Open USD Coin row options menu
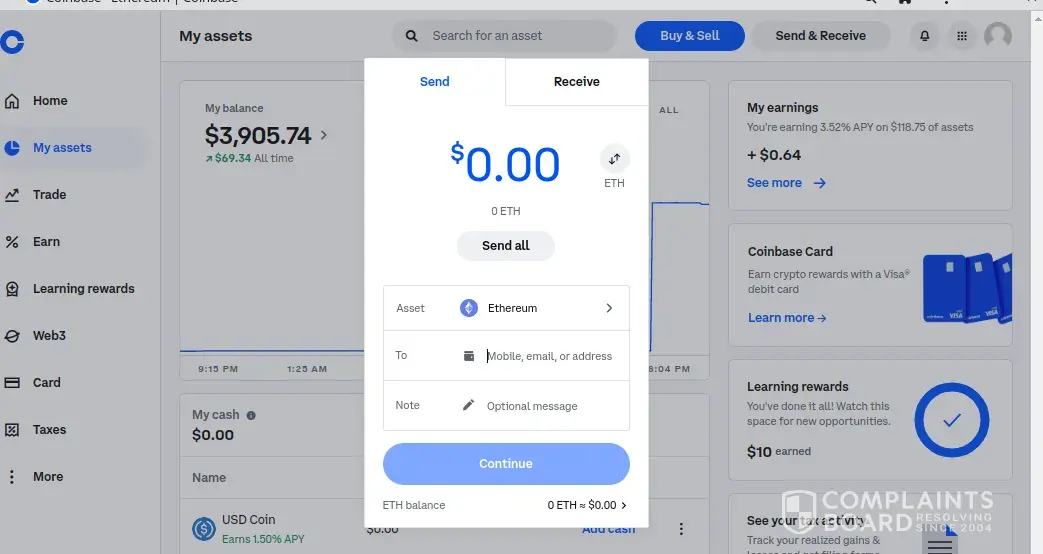Viewport: 1043px width, 554px height. (680, 529)
